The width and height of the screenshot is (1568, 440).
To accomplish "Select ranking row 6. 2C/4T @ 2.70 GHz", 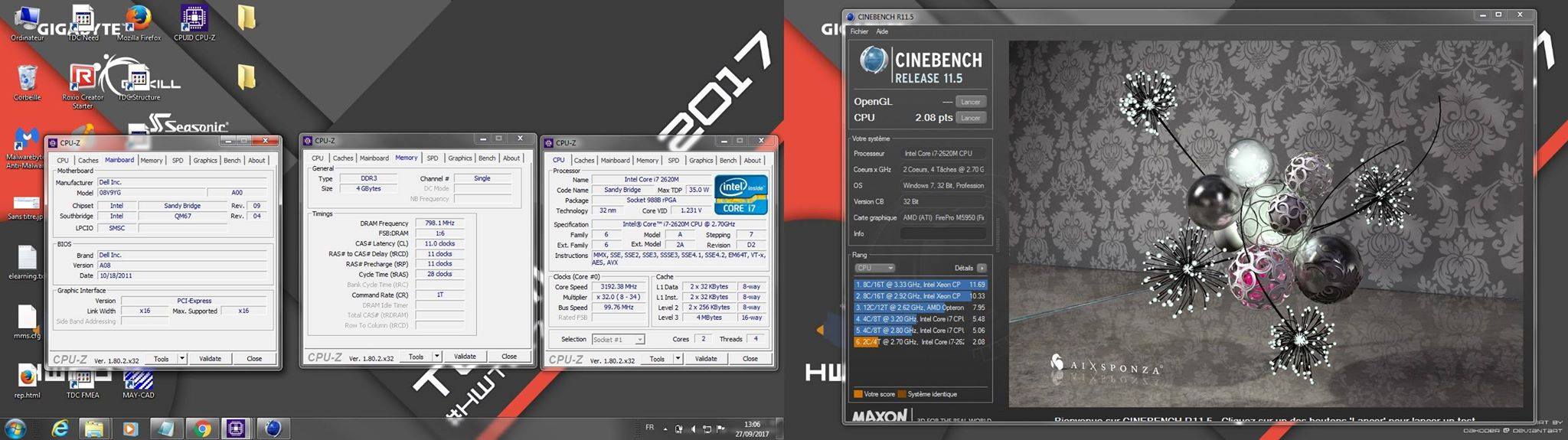I will (920, 342).
